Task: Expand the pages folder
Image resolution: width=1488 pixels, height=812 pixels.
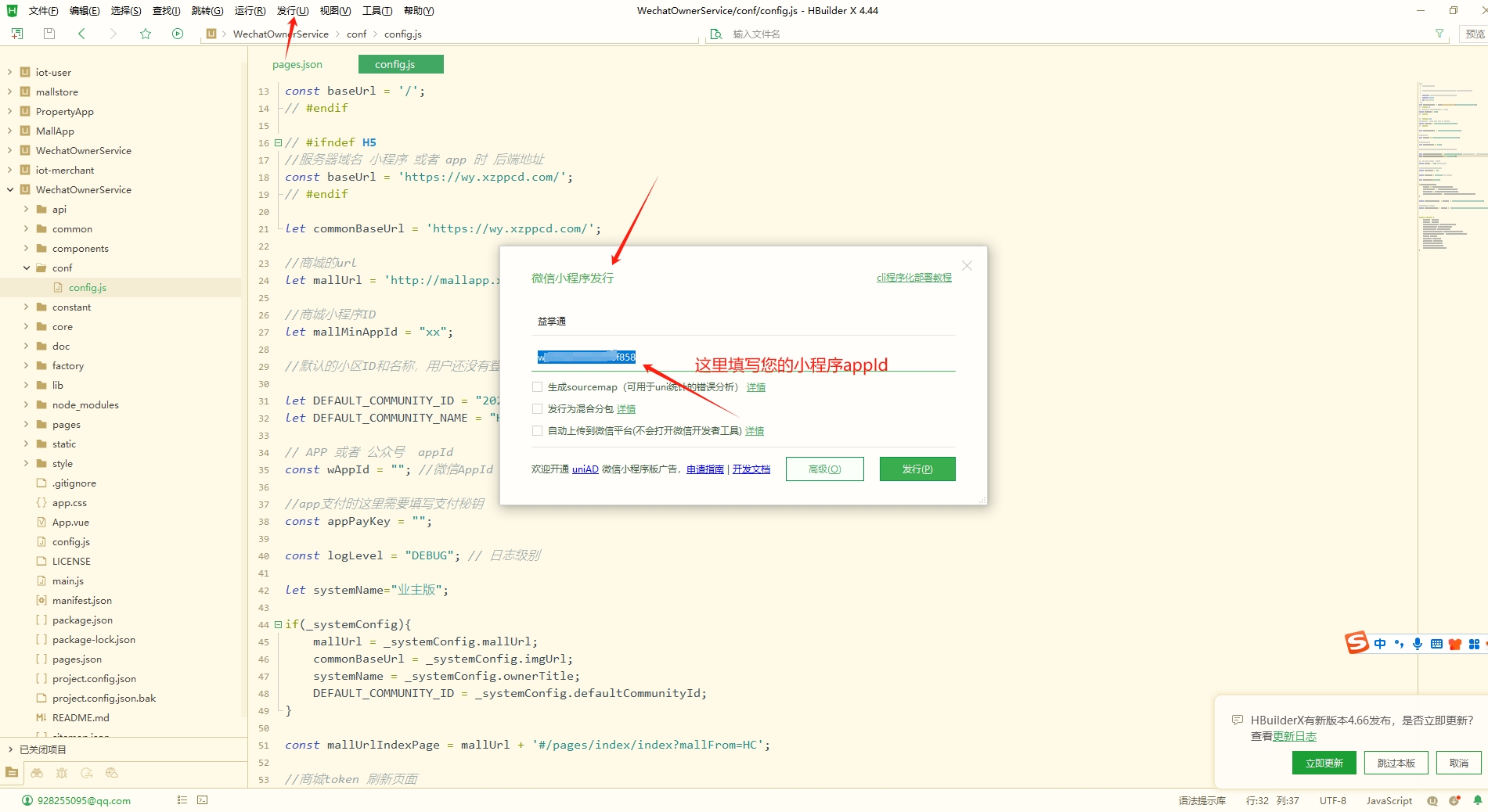Action: click(x=26, y=424)
